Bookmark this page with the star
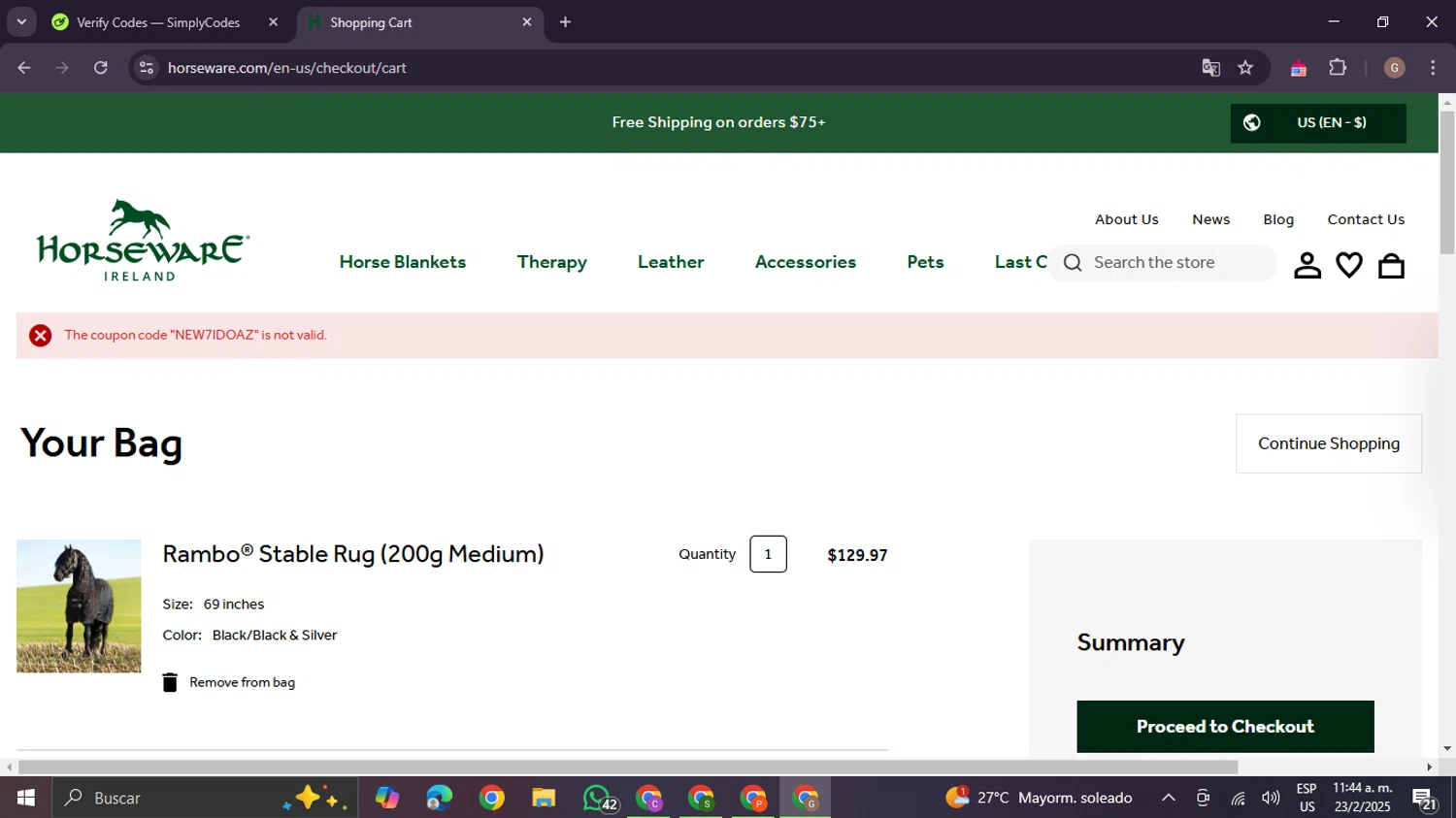1456x818 pixels. click(x=1245, y=68)
